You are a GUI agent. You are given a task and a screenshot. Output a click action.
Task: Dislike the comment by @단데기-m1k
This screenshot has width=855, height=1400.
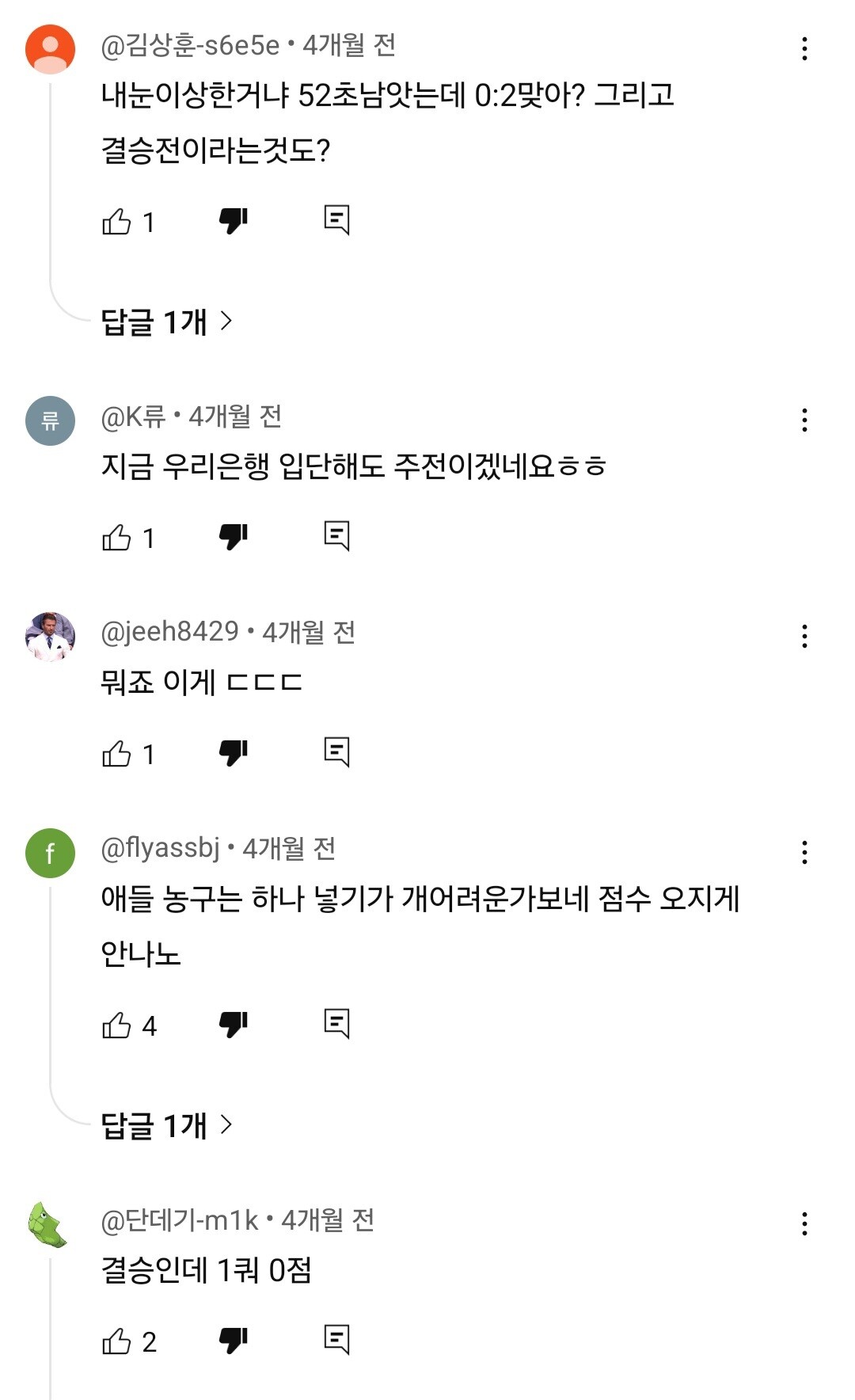coord(234,1341)
